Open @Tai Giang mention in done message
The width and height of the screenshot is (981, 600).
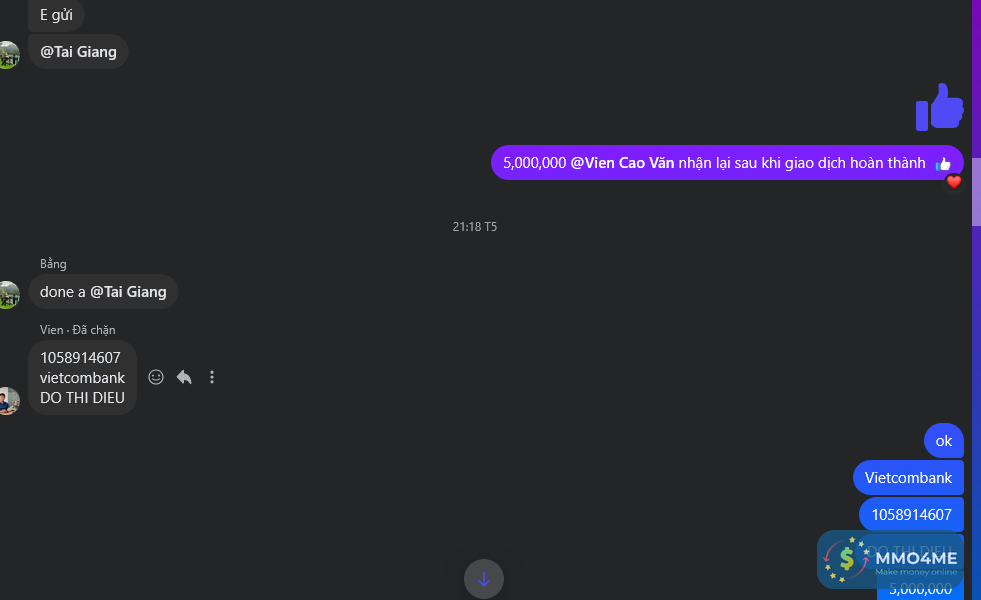point(128,292)
